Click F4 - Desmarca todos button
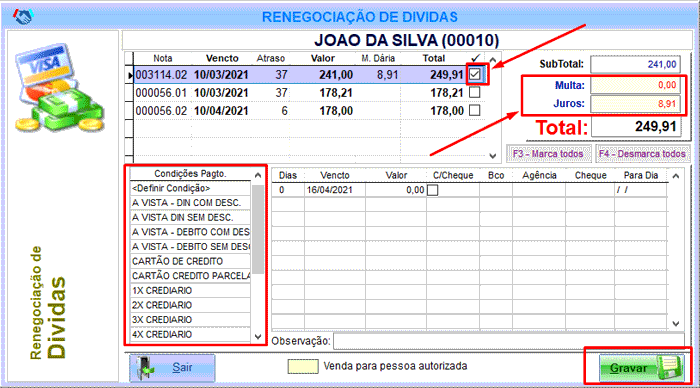 pos(642,154)
